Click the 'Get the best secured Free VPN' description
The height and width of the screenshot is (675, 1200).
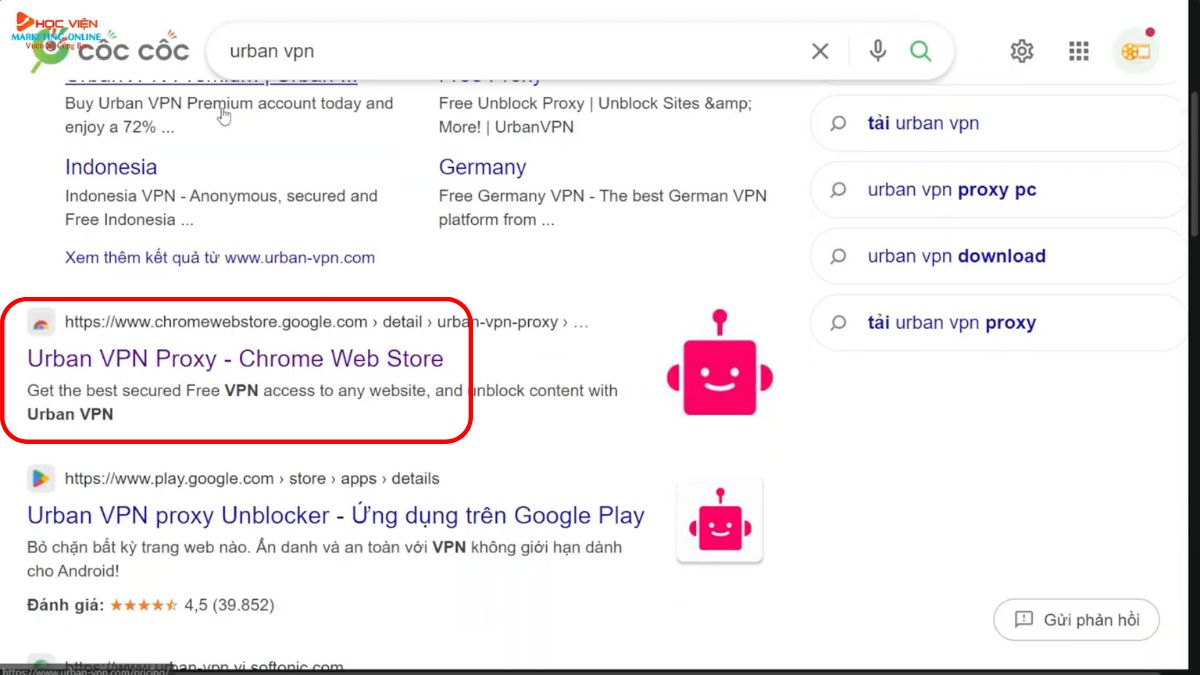pos(322,402)
